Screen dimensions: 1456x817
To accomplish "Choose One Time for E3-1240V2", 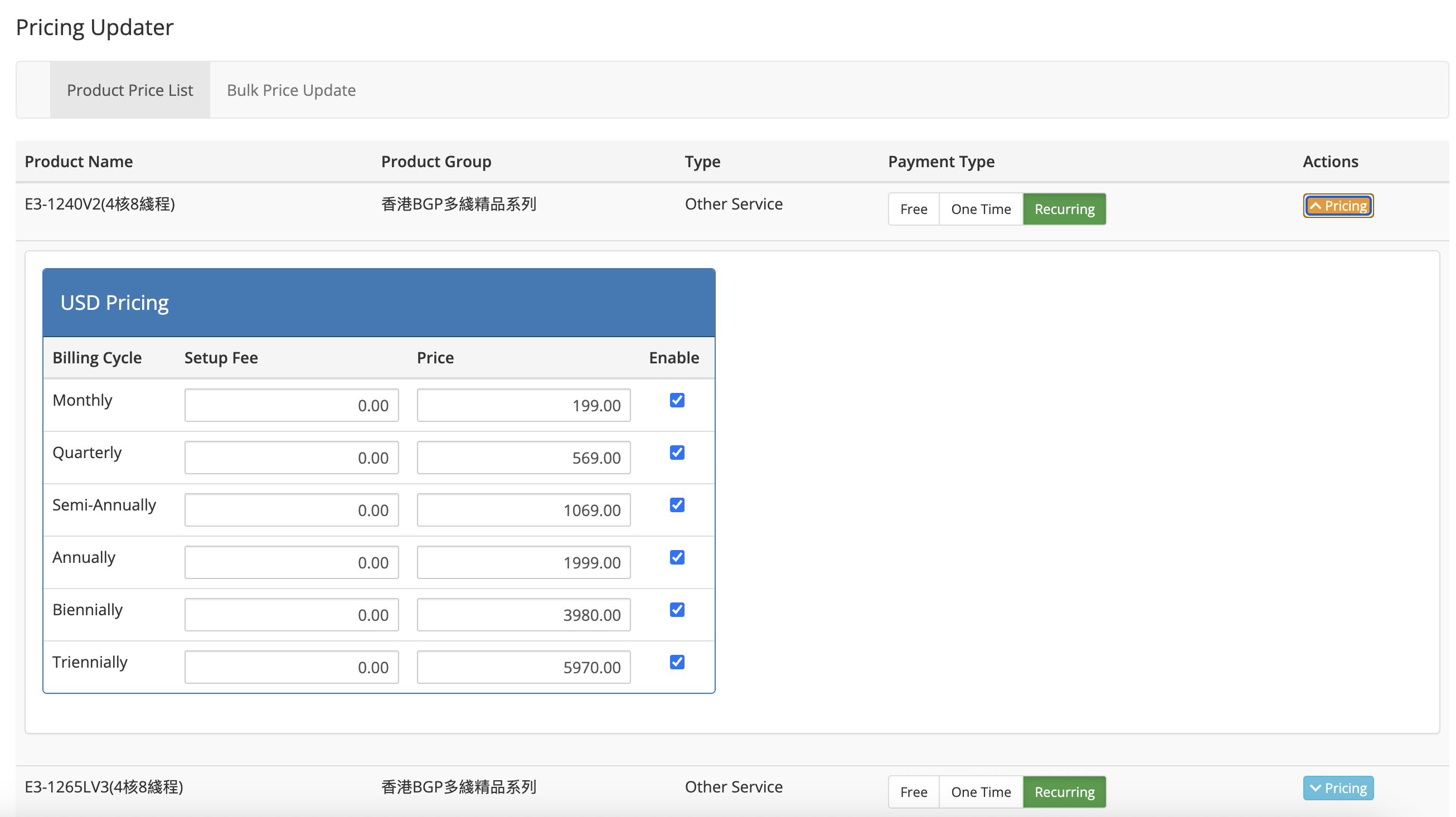I will [981, 209].
